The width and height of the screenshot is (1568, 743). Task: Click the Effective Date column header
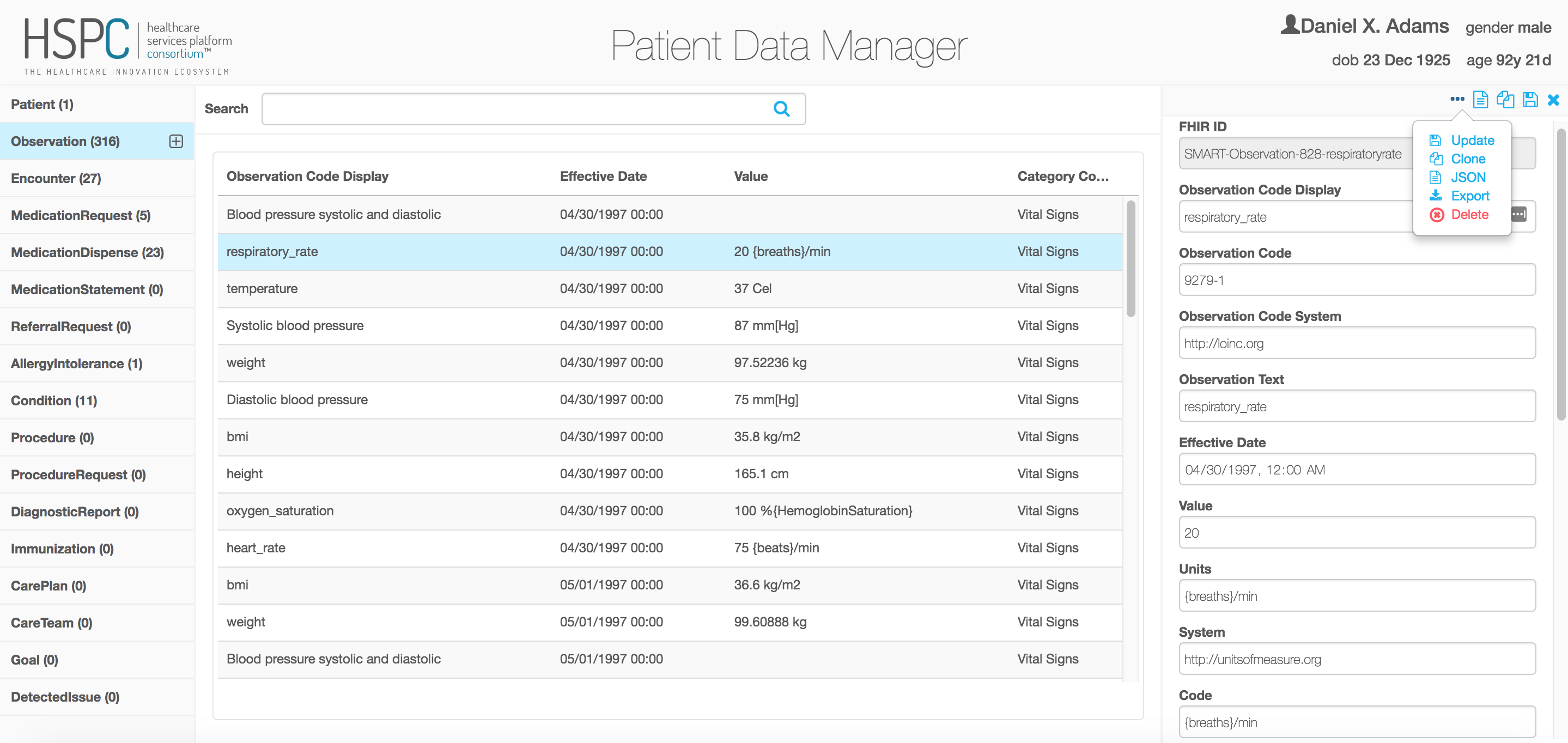point(603,176)
